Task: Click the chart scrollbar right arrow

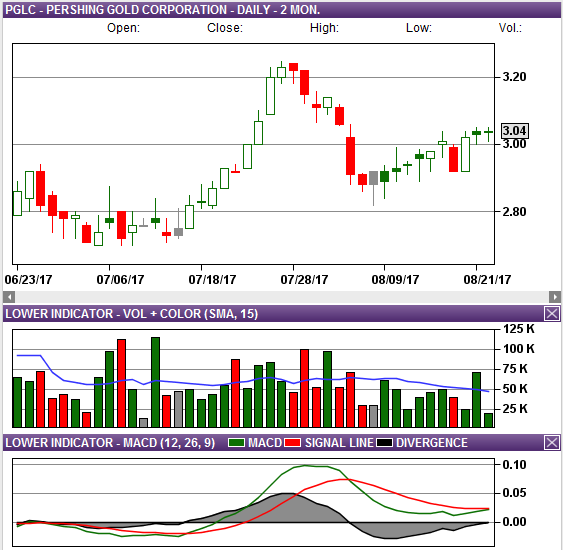Action: (555, 297)
